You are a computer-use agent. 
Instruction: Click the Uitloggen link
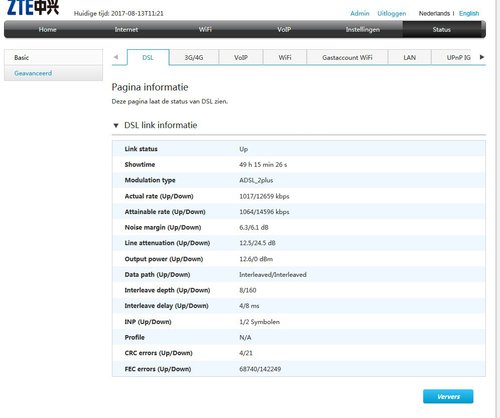tap(392, 13)
